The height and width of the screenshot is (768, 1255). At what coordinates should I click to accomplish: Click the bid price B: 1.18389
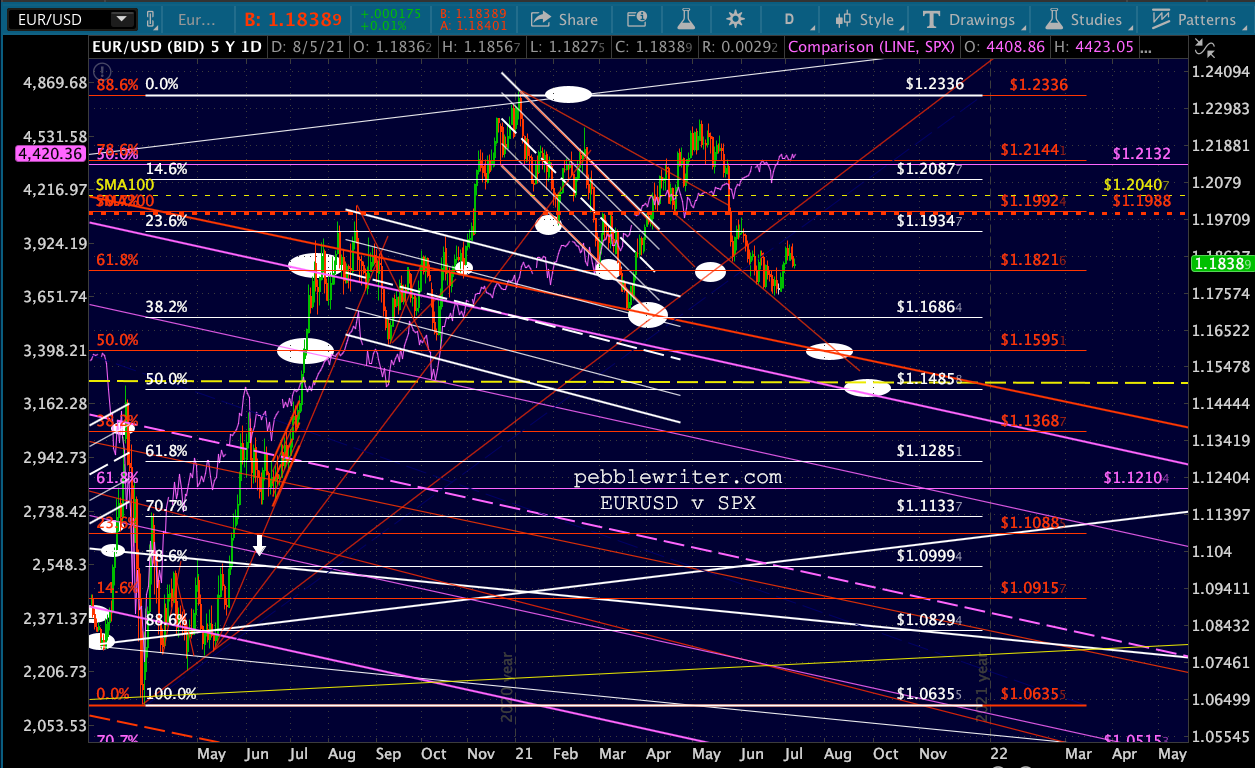coord(294,19)
